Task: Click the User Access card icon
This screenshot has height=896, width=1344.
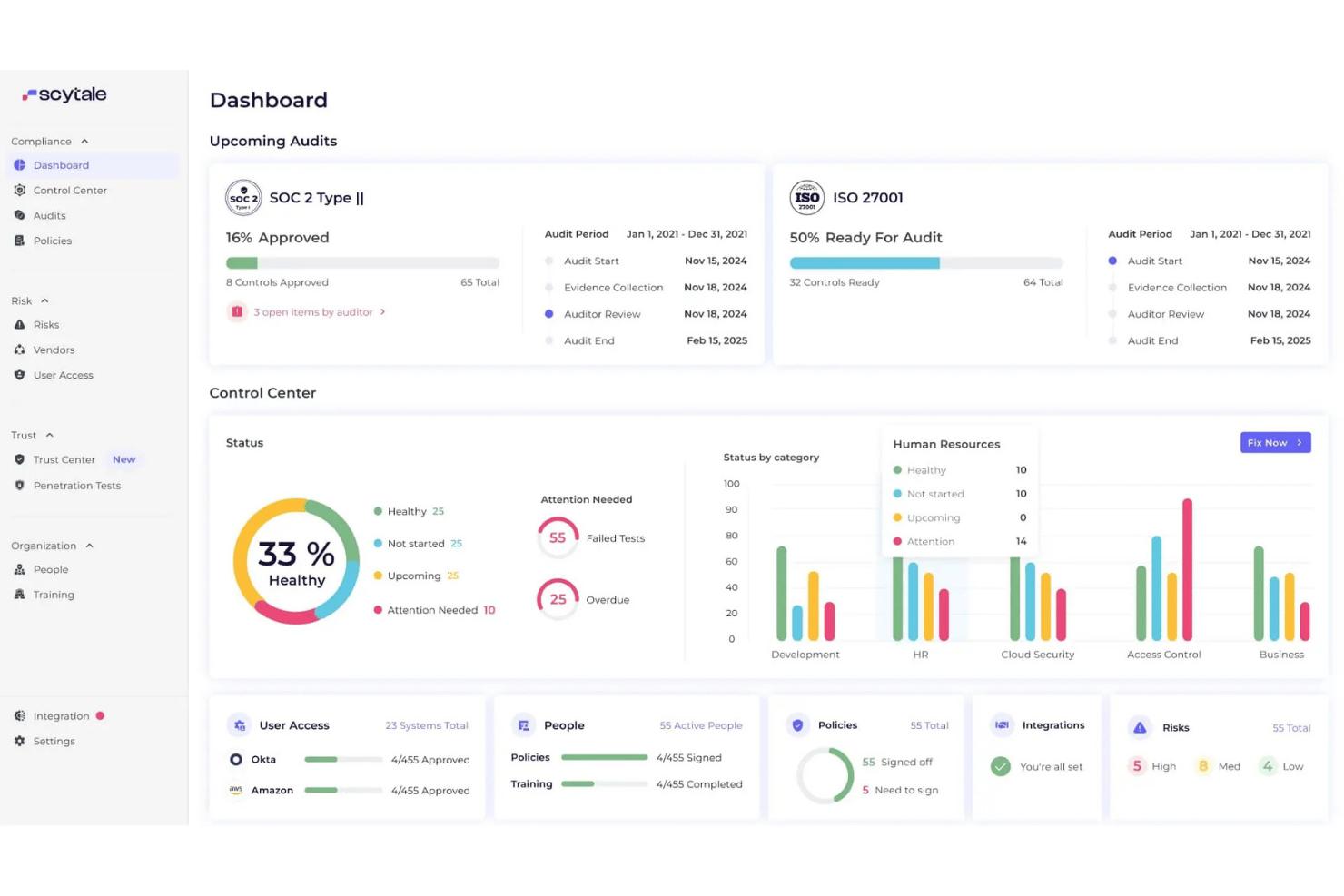Action: (240, 725)
